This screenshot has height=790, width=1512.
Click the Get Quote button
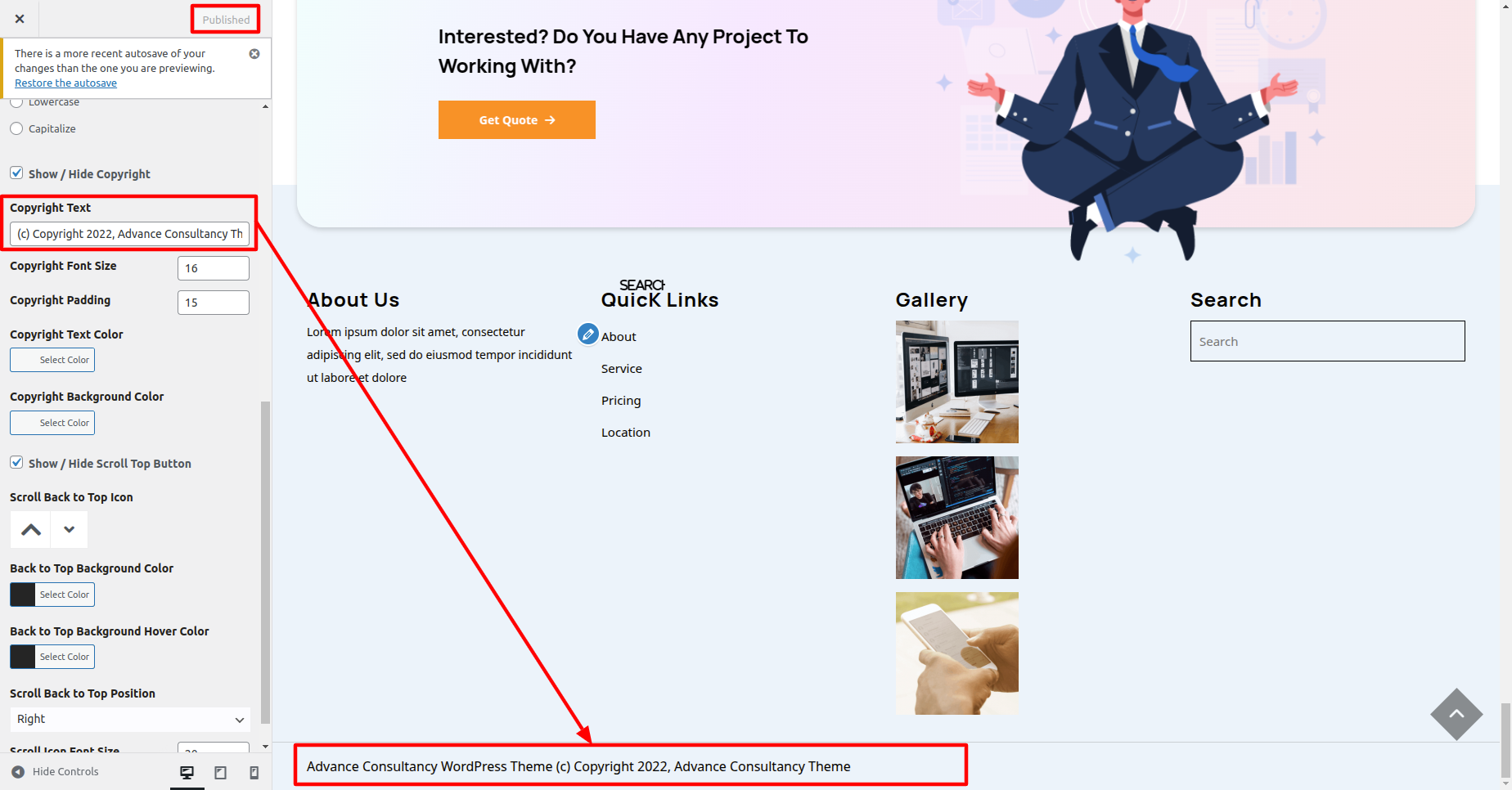point(516,120)
